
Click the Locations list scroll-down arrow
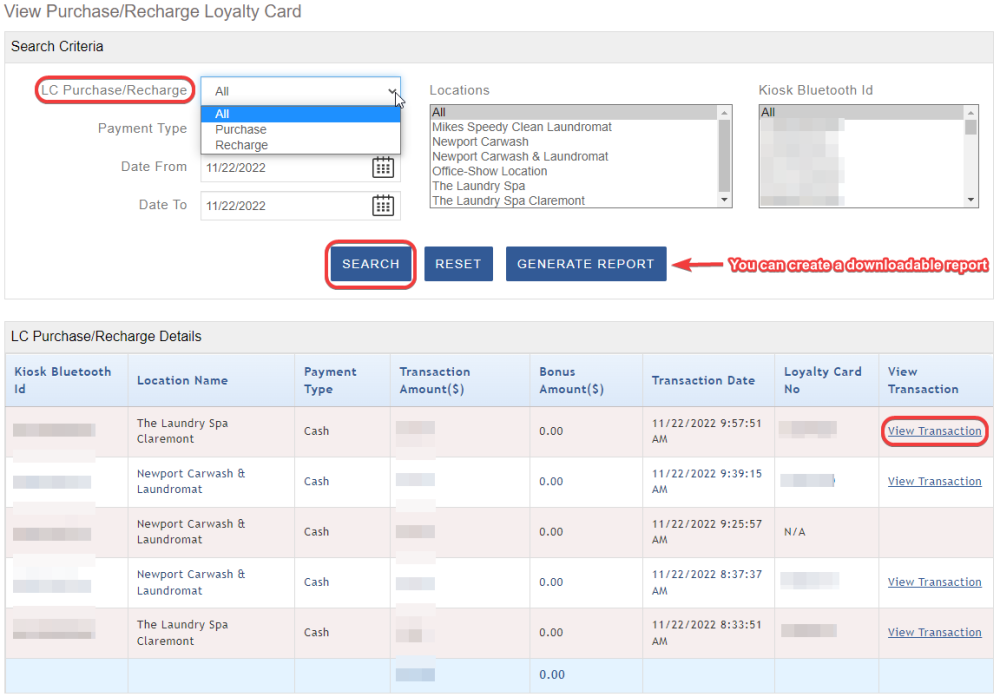click(724, 200)
